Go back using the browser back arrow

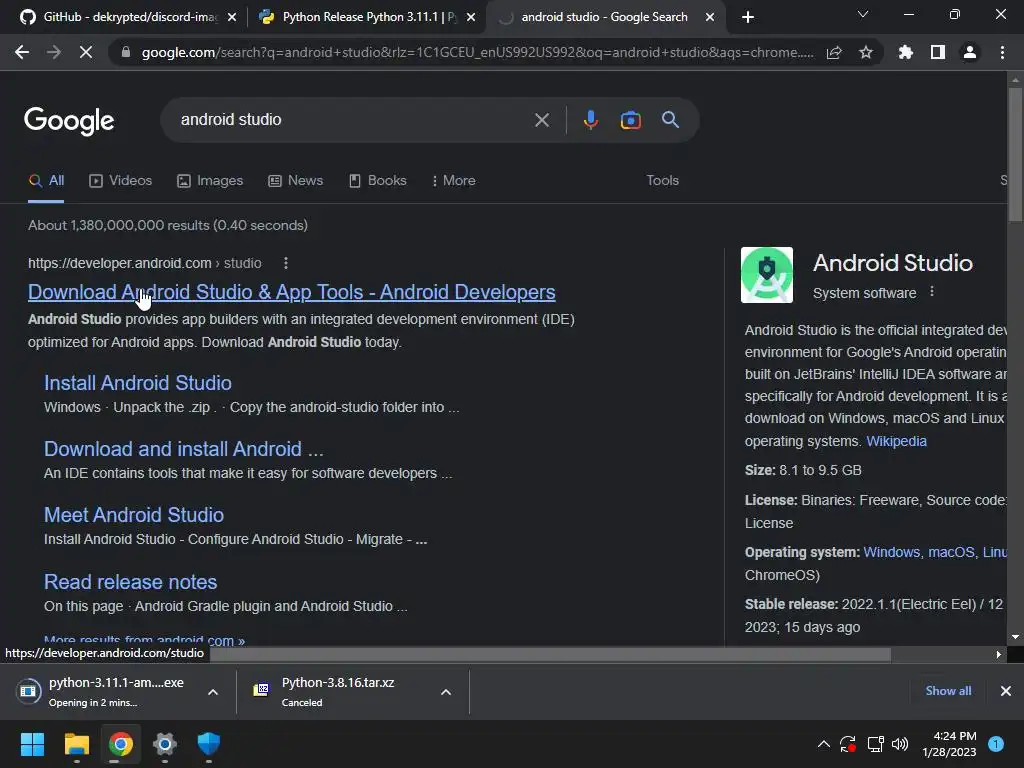click(x=22, y=52)
